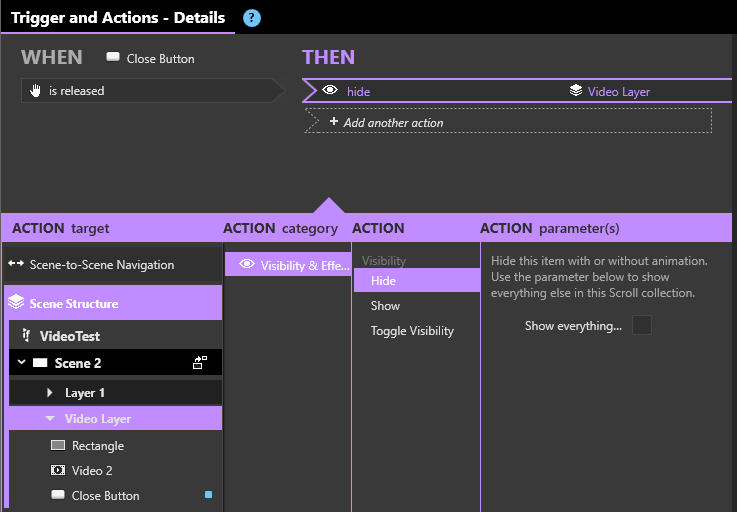Click Add another action
The image size is (737, 512).
[x=508, y=121]
